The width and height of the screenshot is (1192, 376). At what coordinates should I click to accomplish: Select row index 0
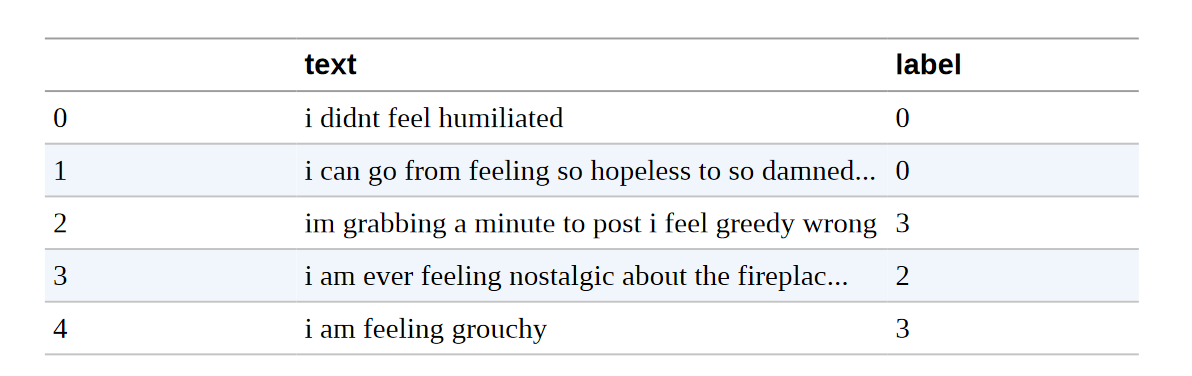(60, 118)
